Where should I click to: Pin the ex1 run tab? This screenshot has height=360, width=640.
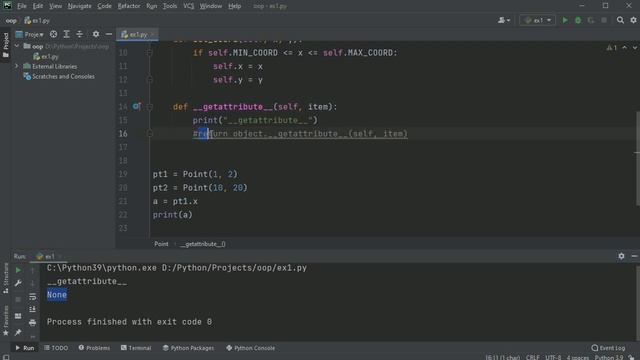tap(18, 333)
